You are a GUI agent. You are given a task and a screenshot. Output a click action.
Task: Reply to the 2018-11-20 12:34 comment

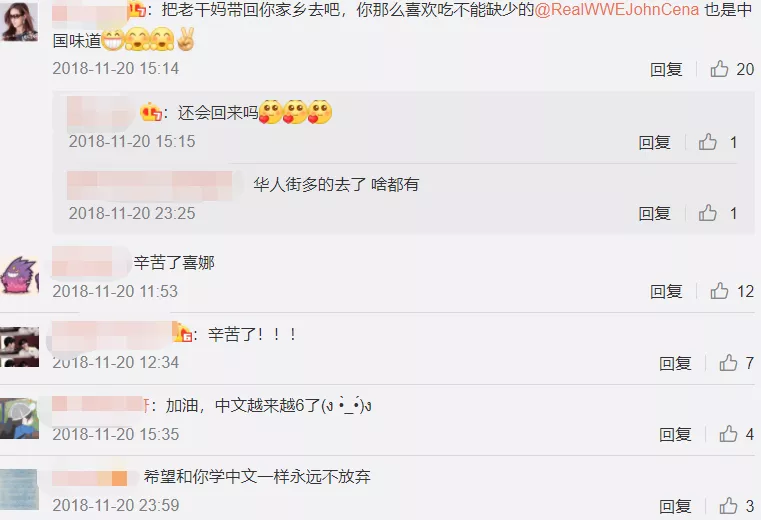click(675, 363)
